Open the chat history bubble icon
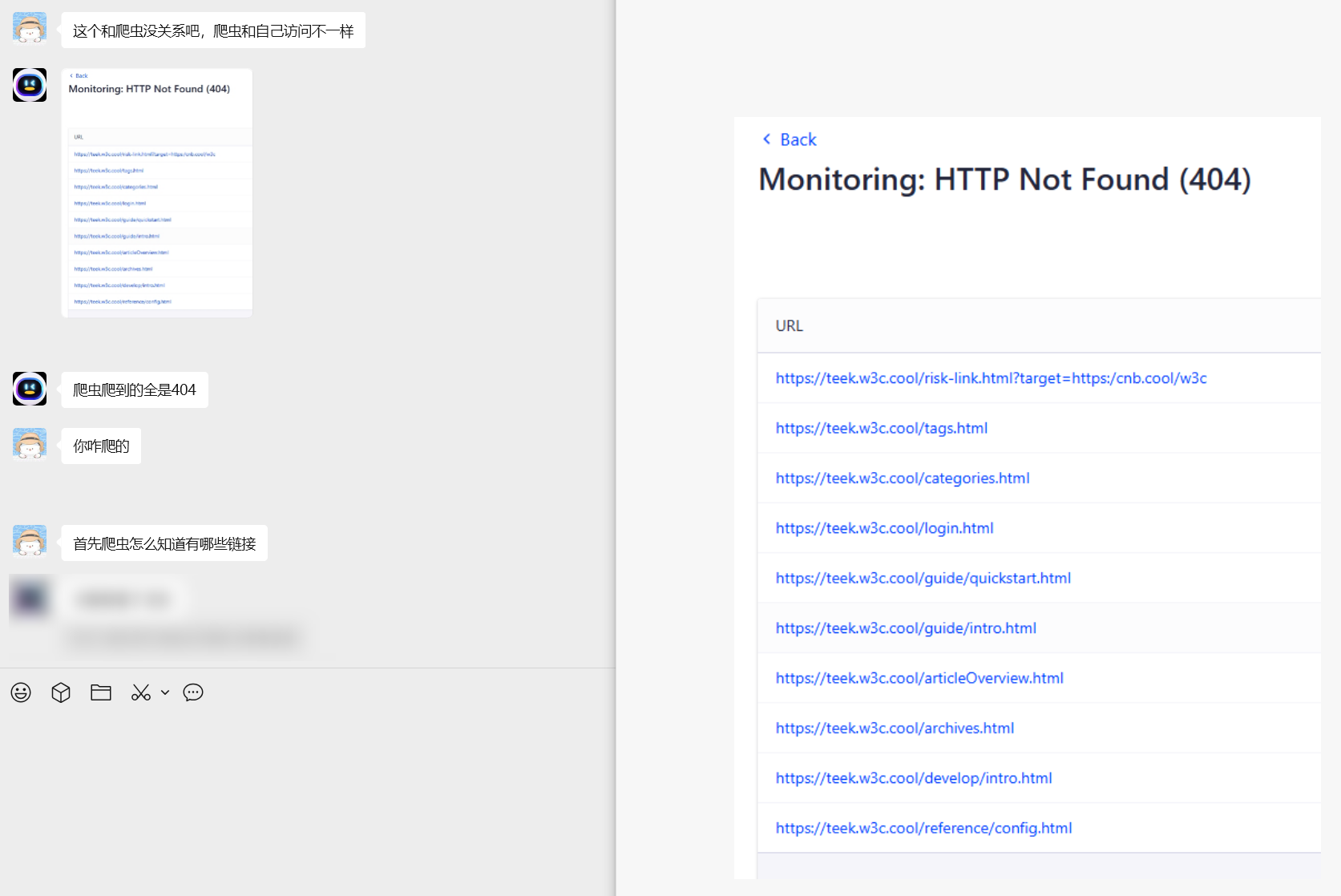The width and height of the screenshot is (1341, 896). [x=193, y=692]
